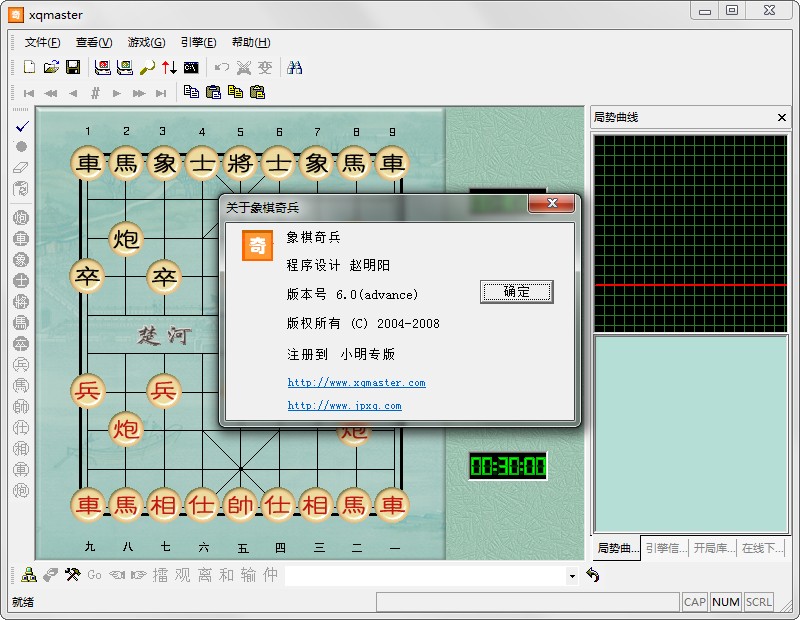Close the 局势曲线 panel

point(782,118)
